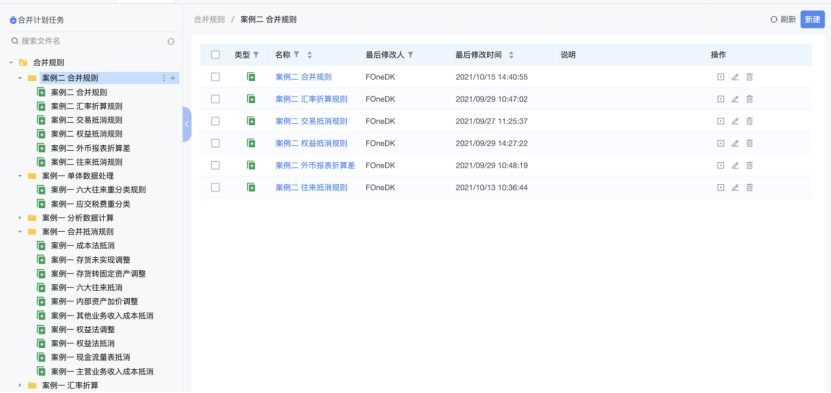The image size is (831, 393).
Task: Open the 案例二 外币报表折算差 link in table
Action: pos(315,165)
